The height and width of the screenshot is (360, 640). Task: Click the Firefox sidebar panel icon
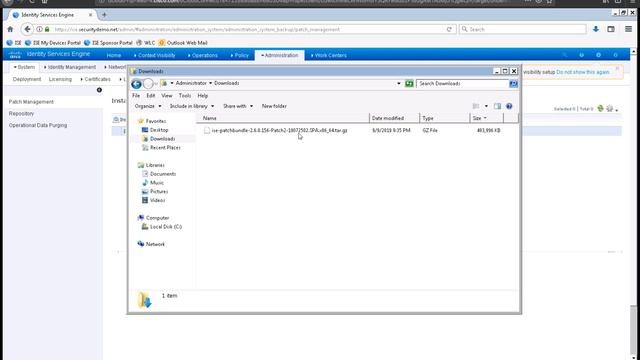pyautogui.click(x=611, y=29)
